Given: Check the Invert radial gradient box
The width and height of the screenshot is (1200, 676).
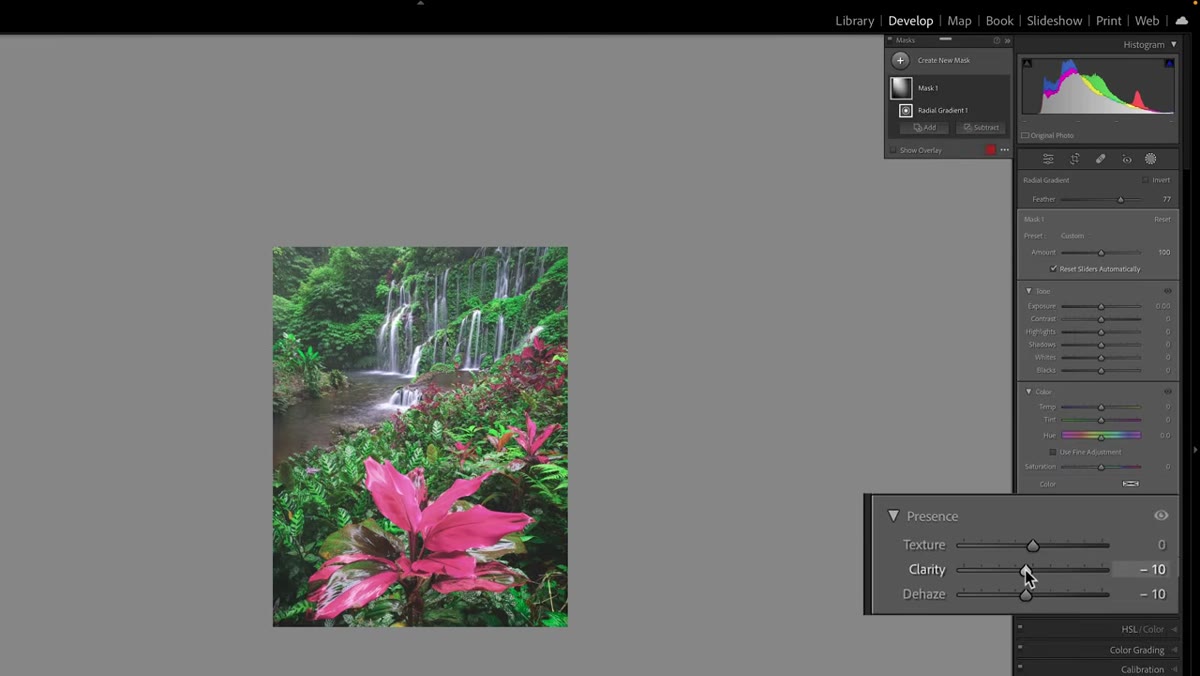Looking at the screenshot, I should [1146, 180].
